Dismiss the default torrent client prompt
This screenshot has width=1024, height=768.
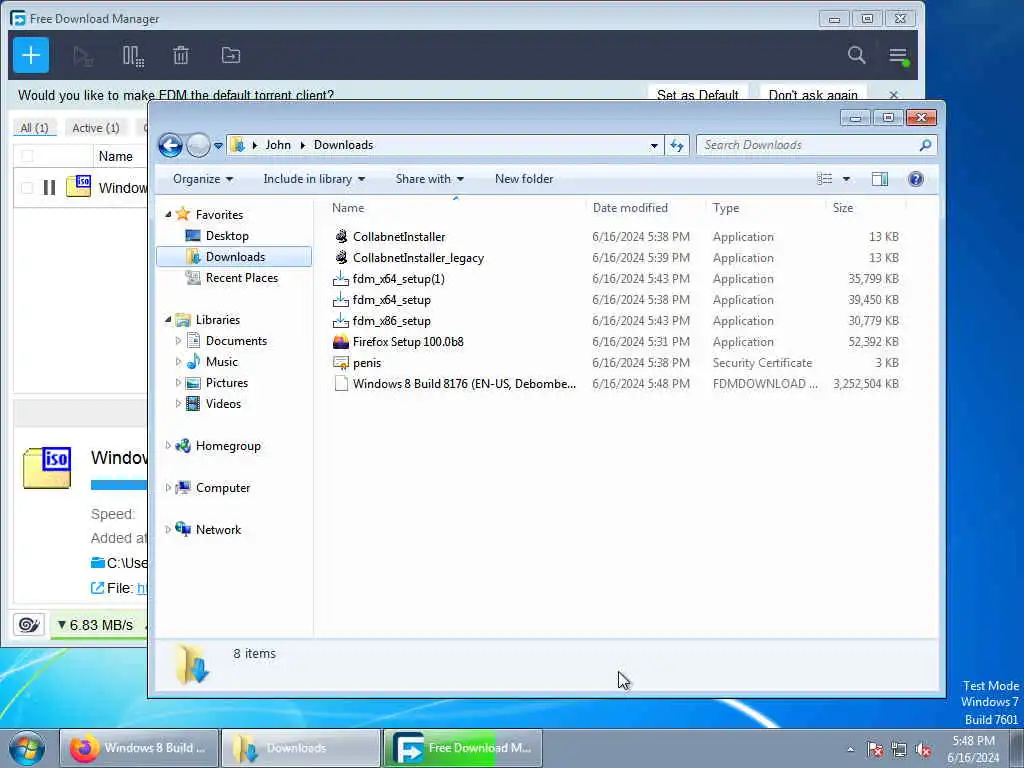[x=893, y=95]
